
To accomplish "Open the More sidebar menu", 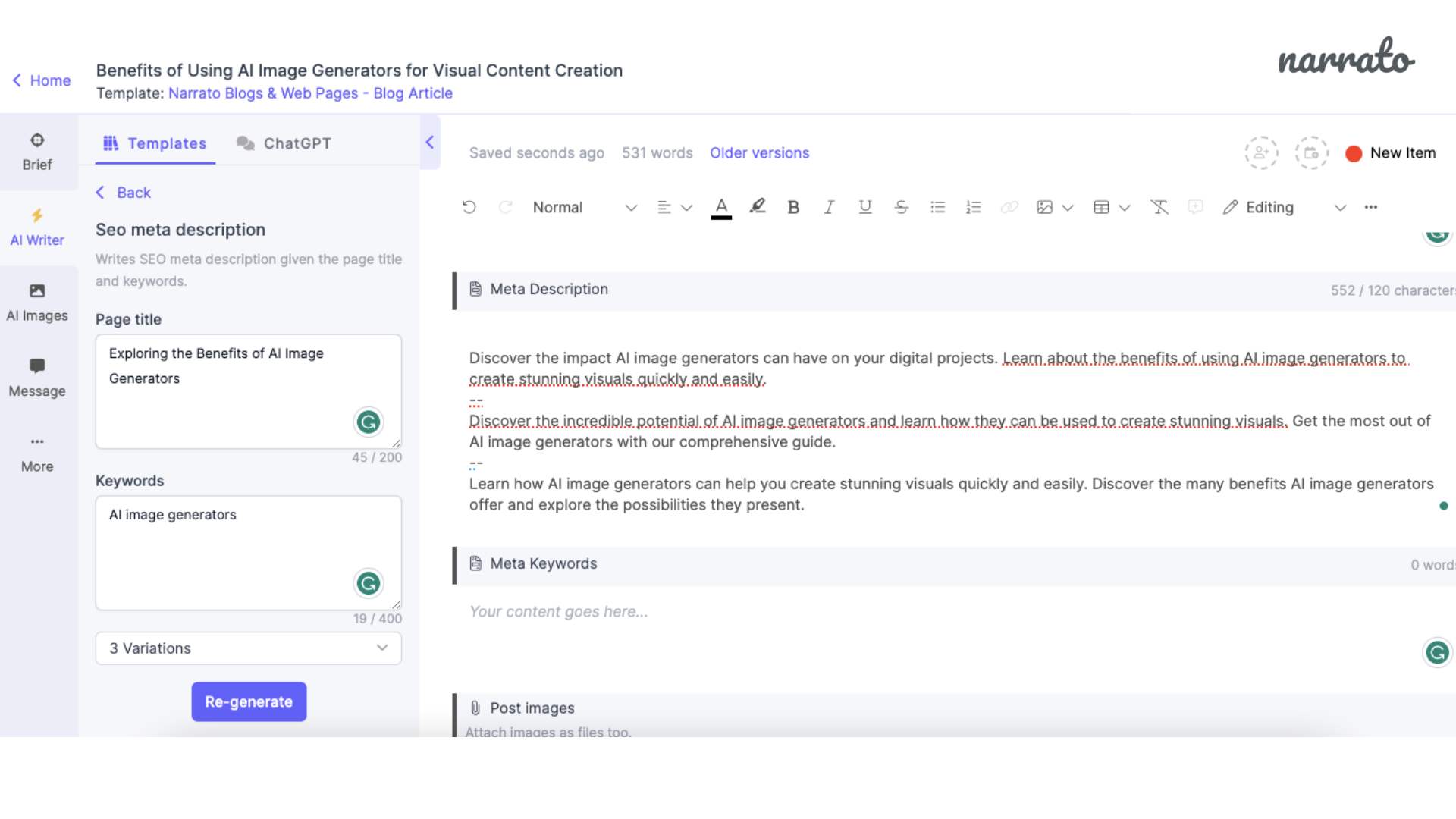I will click(x=37, y=453).
